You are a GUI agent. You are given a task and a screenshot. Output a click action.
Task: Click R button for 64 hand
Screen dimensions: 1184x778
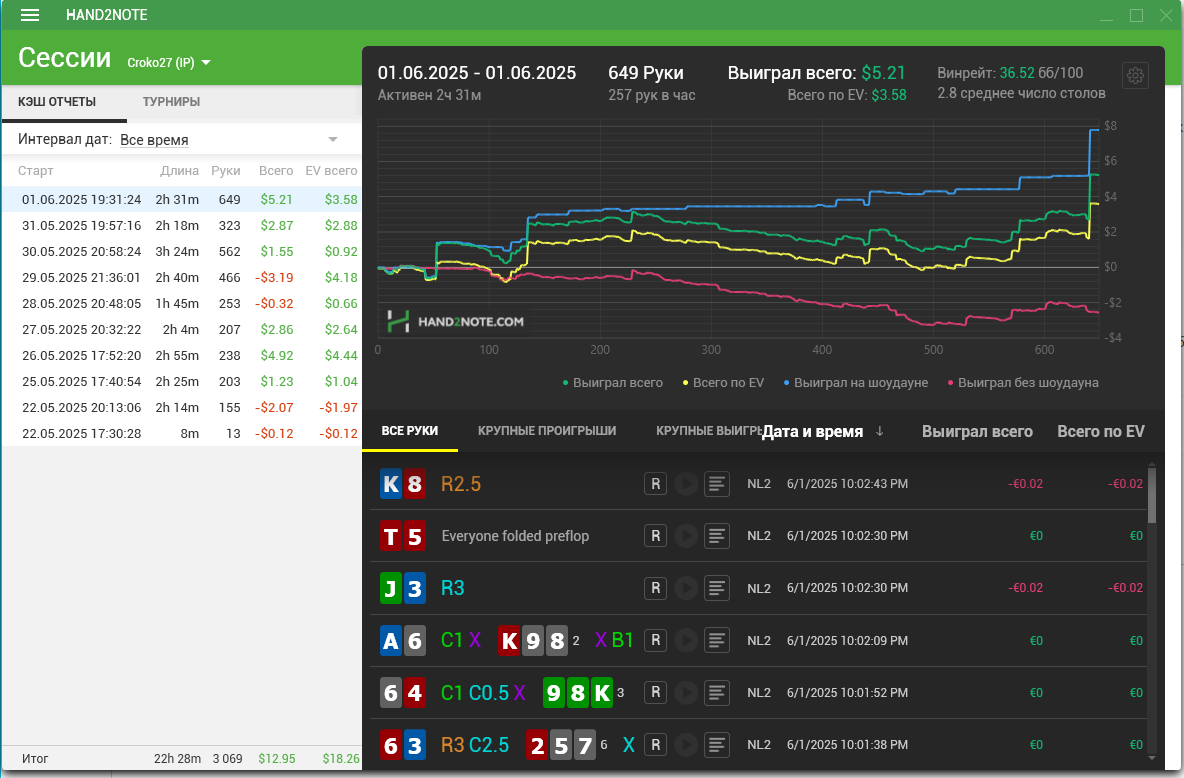[655, 692]
